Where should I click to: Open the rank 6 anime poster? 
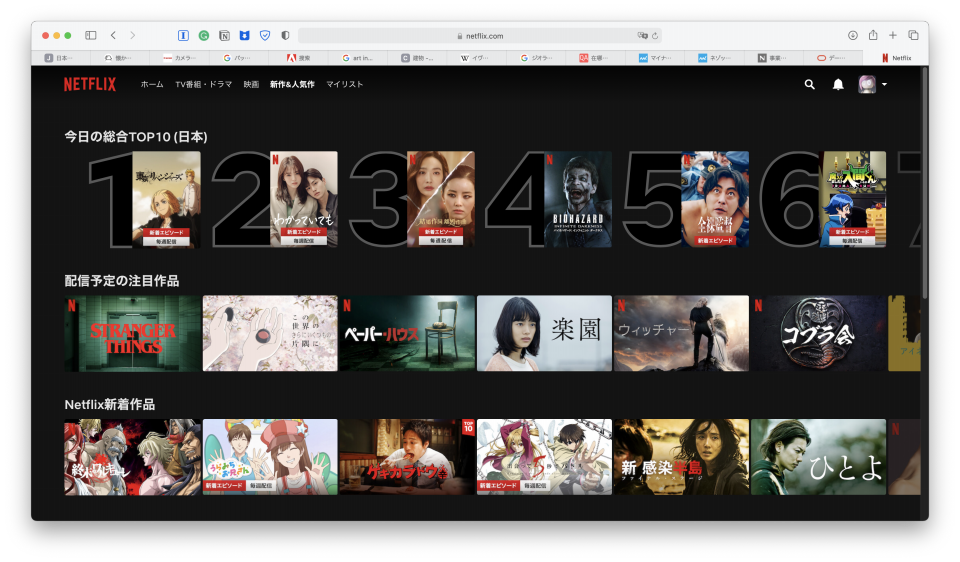point(852,200)
